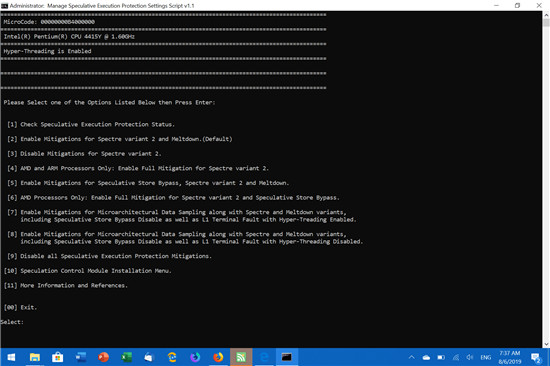Image resolution: width=550 pixels, height=366 pixels.
Task: Open the volume control in the tray
Action: coord(470,358)
